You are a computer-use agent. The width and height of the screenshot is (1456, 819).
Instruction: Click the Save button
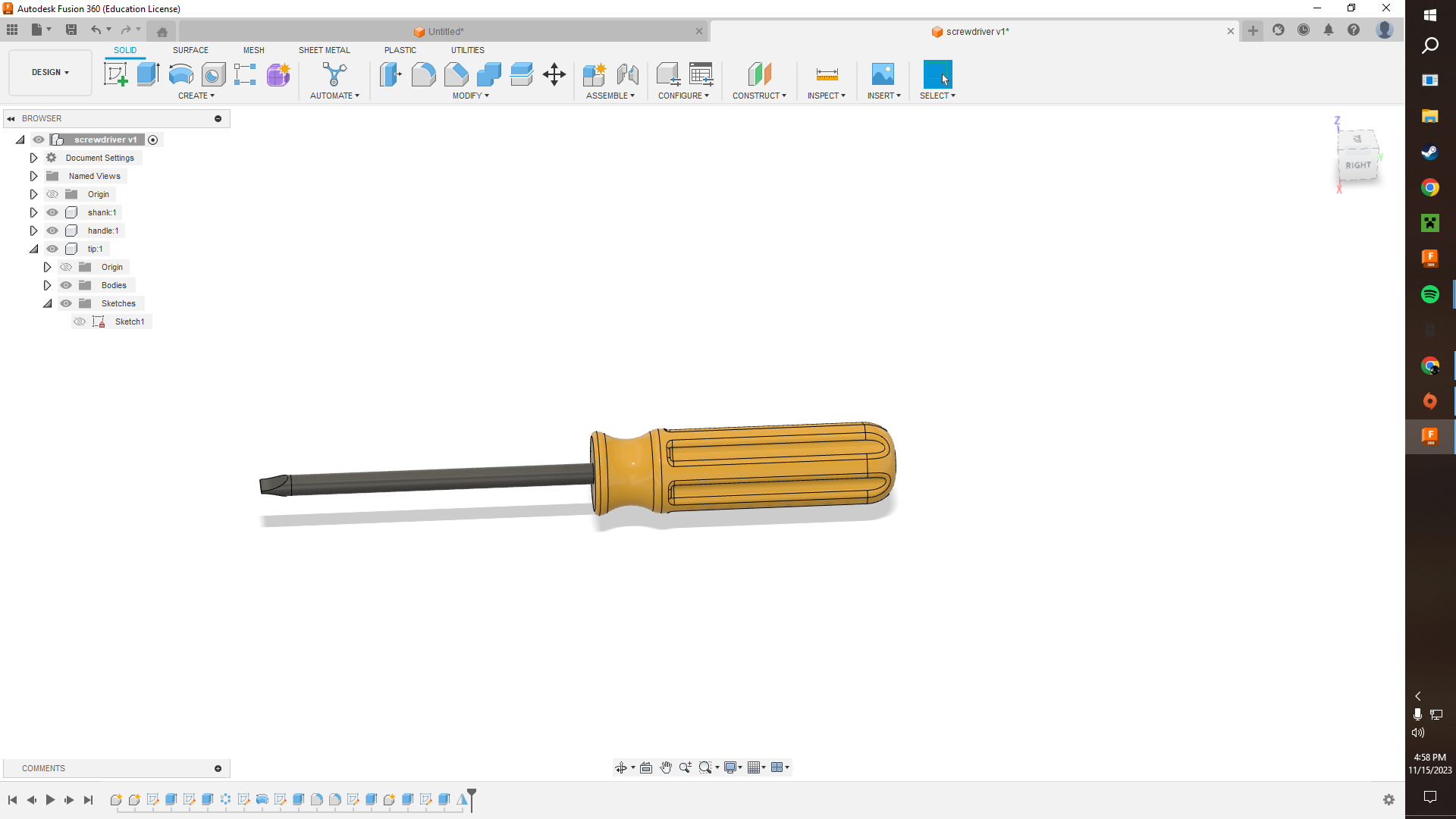71,30
